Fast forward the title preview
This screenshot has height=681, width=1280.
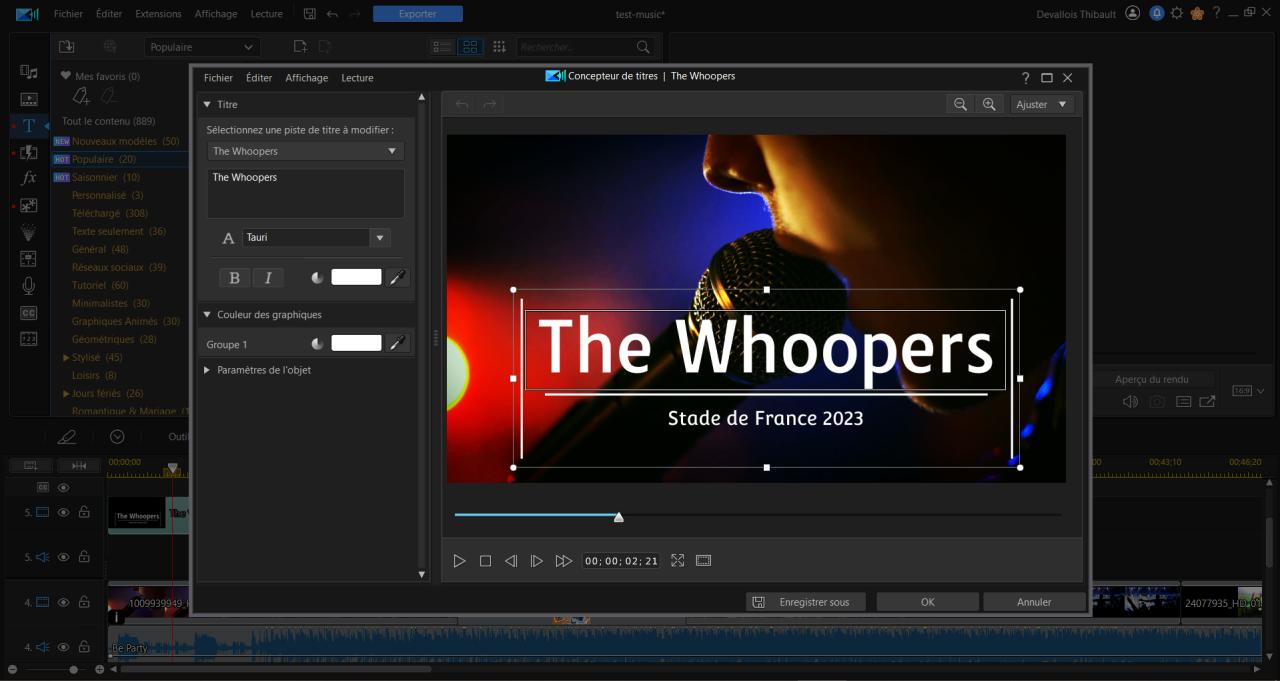(563, 561)
